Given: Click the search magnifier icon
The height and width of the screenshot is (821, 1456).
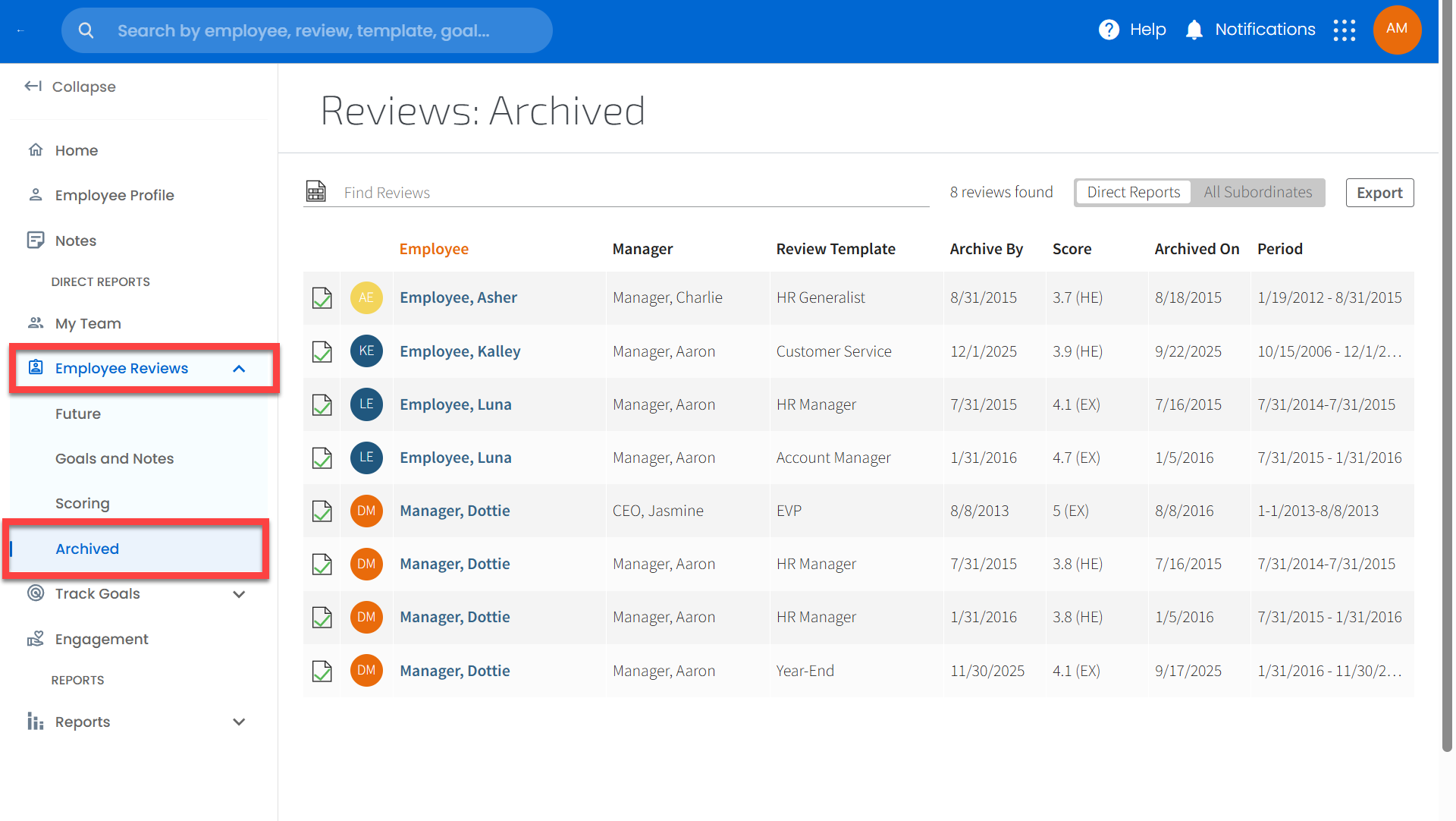Looking at the screenshot, I should coord(86,30).
